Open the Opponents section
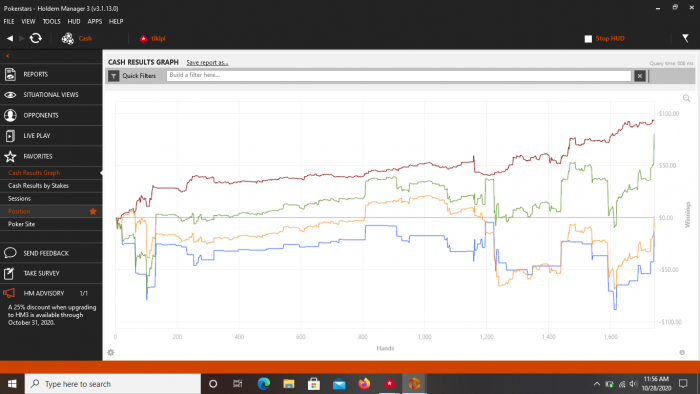 [51, 115]
